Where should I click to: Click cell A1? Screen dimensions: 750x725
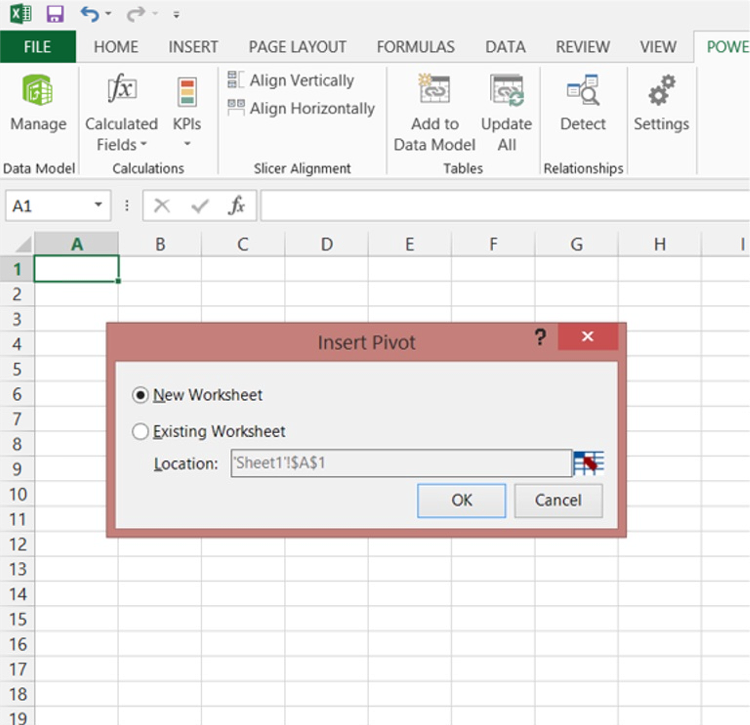(x=77, y=268)
